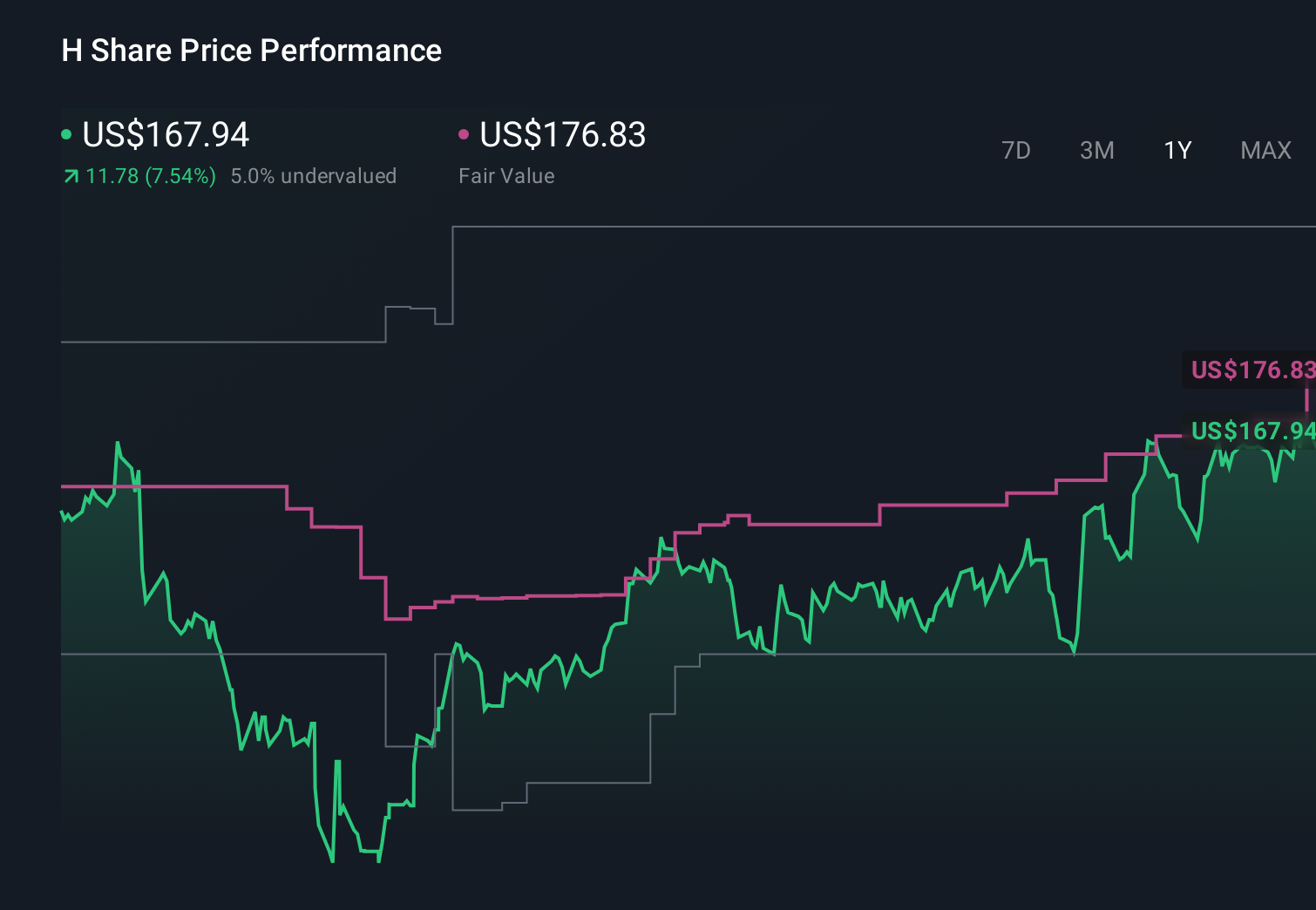Select the MAX time range
This screenshot has width=1316, height=910.
coord(1265,150)
